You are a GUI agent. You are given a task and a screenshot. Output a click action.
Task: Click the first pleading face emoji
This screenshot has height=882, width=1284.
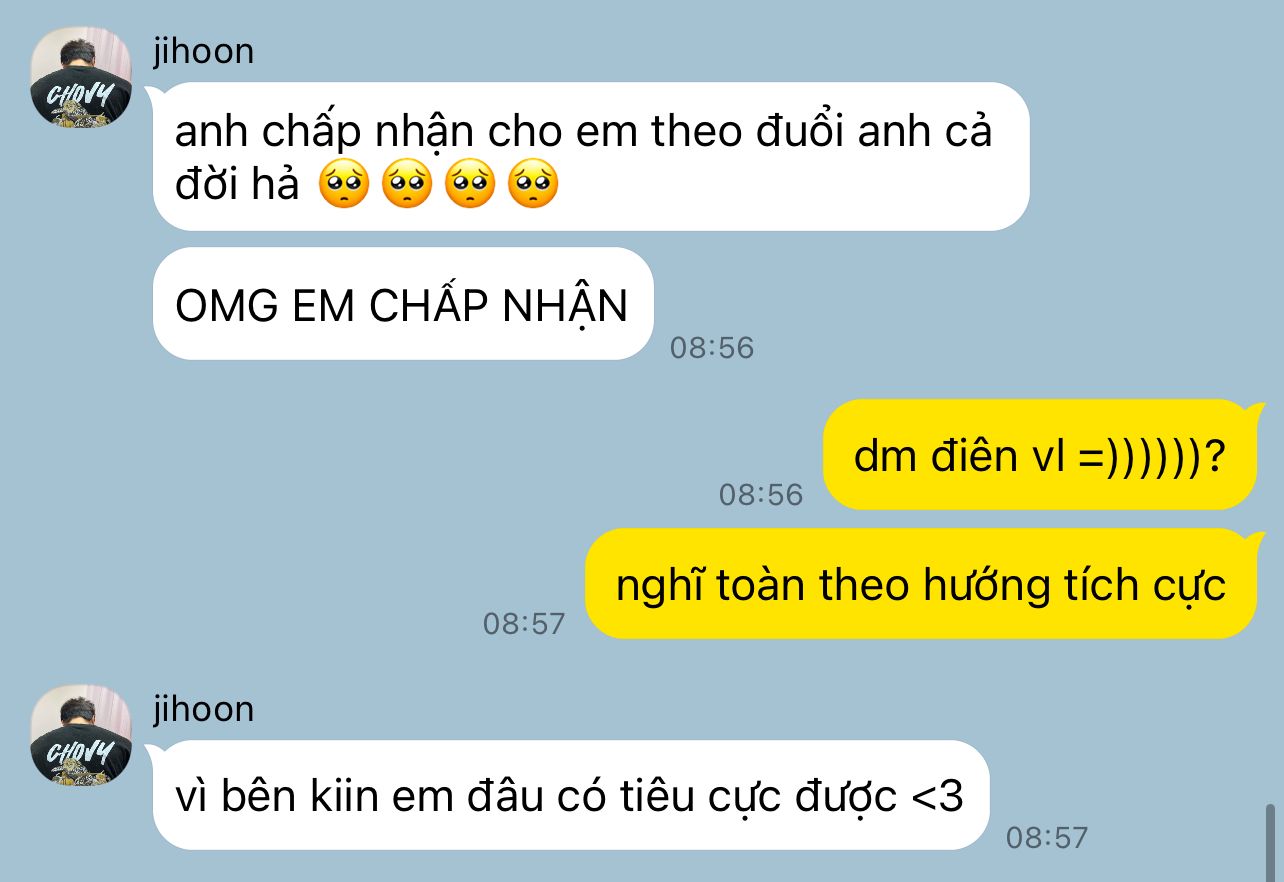(x=344, y=184)
